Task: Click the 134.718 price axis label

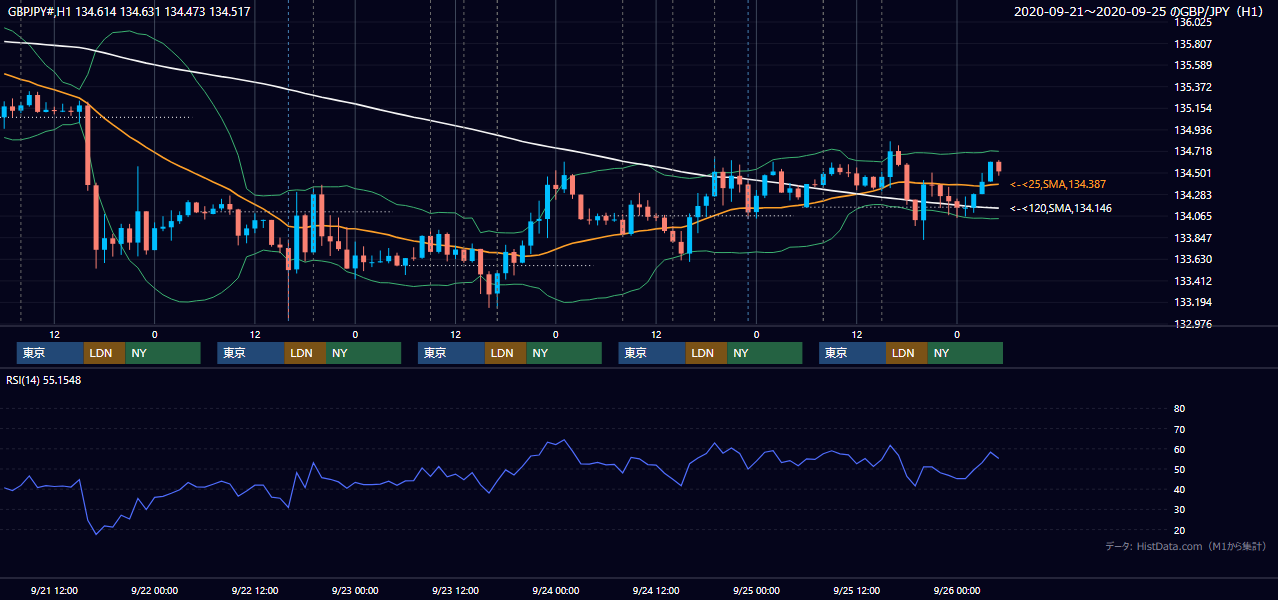Action: (1195, 151)
